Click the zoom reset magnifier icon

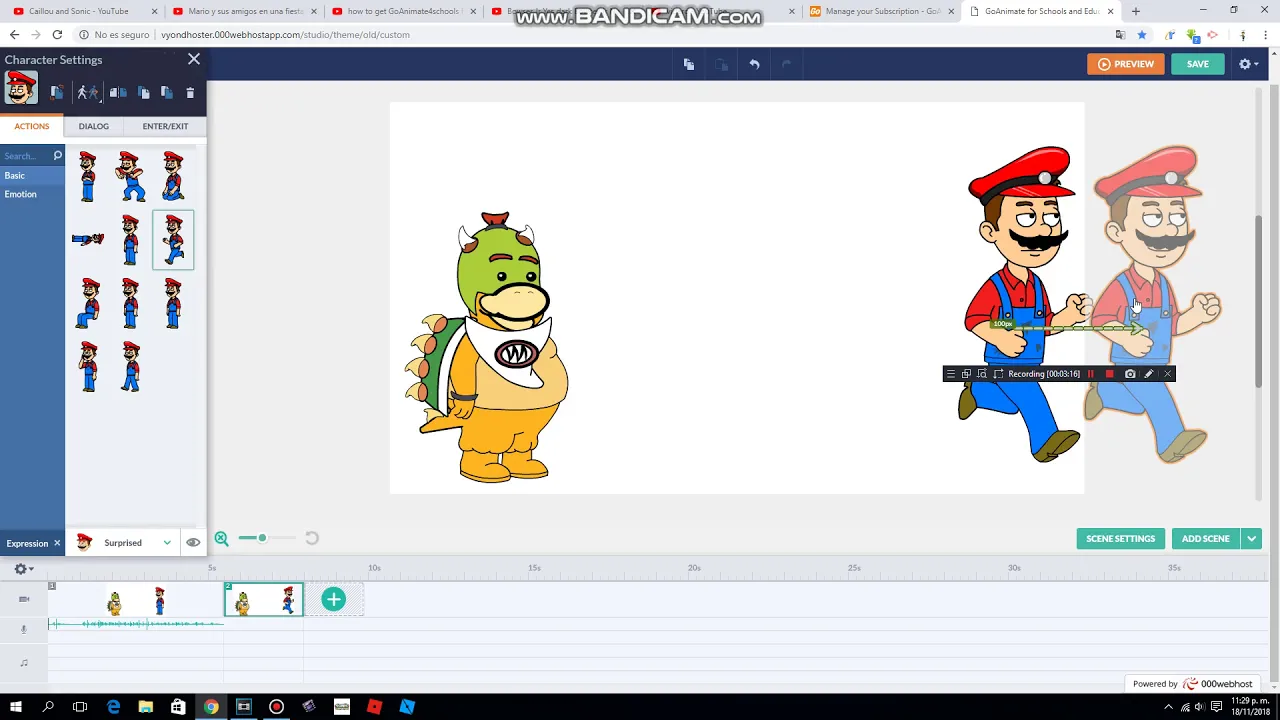pos(221,539)
